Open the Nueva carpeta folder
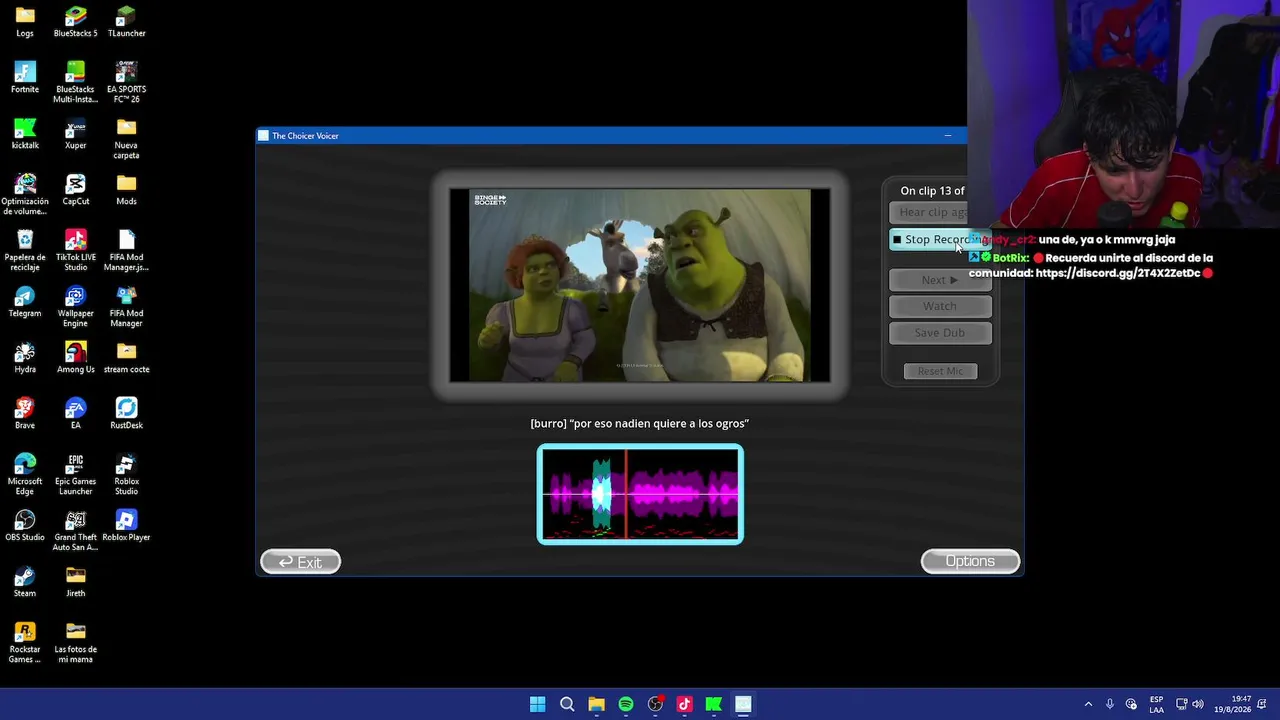The width and height of the screenshot is (1280, 720). coord(126,138)
